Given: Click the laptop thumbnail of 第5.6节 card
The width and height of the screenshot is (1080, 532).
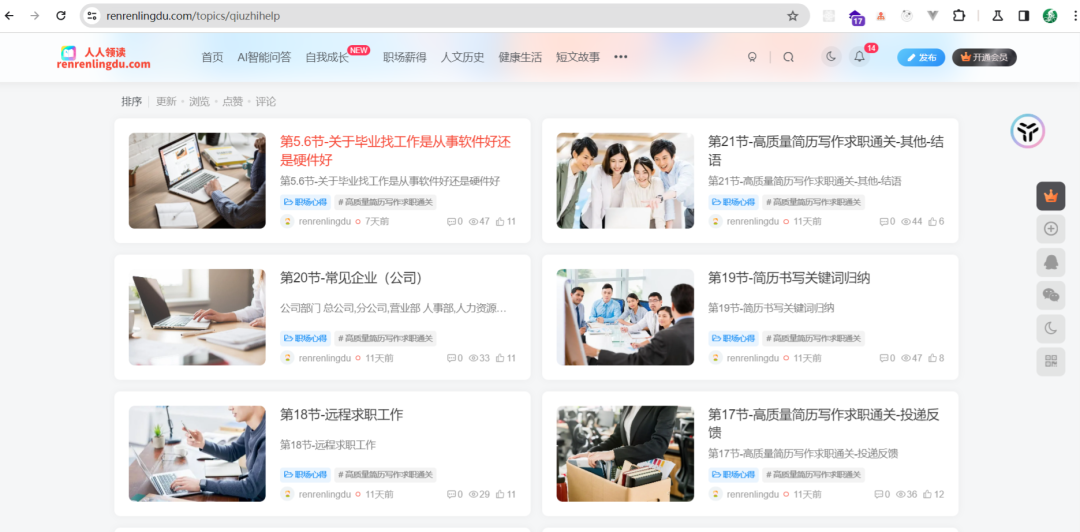Looking at the screenshot, I should [197, 181].
